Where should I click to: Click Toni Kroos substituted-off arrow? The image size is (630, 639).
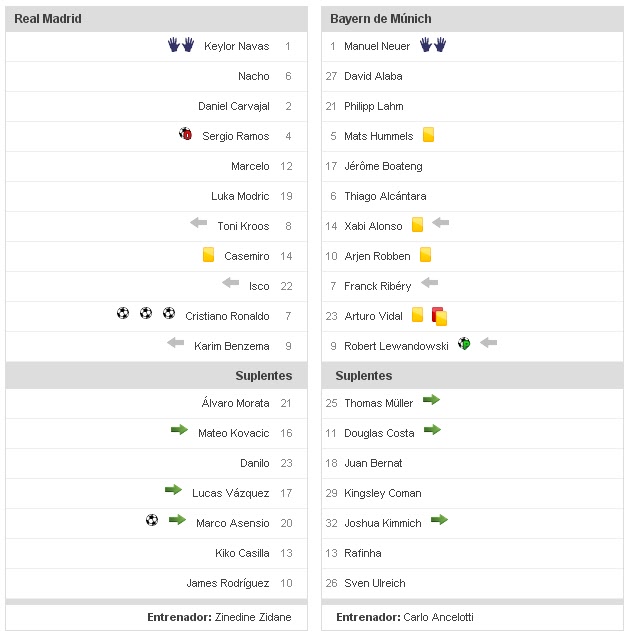point(199,224)
